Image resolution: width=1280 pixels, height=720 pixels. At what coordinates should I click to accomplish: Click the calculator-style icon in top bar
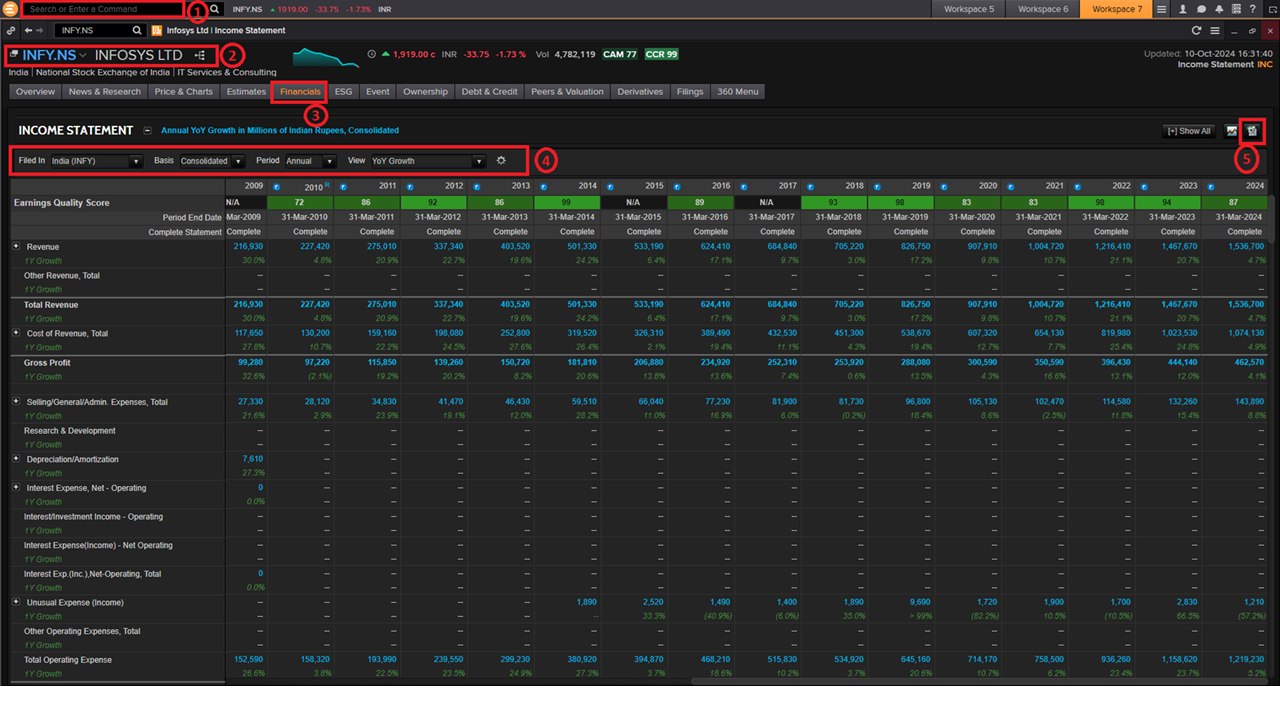coord(1236,9)
